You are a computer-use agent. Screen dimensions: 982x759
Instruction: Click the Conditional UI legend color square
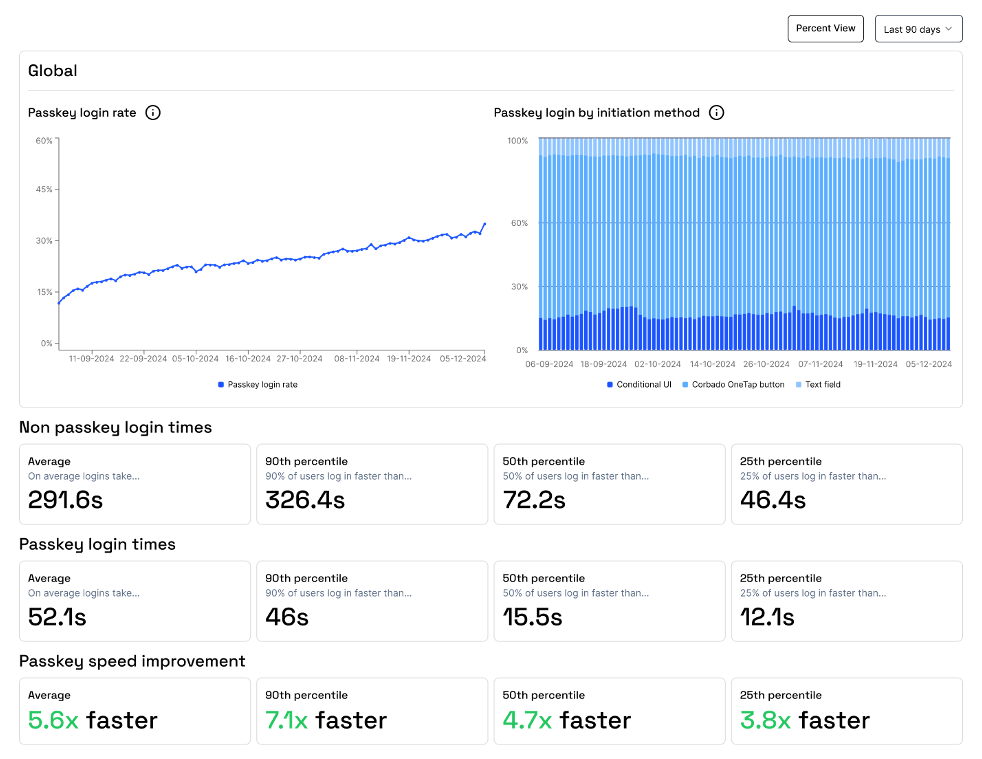[x=610, y=384]
